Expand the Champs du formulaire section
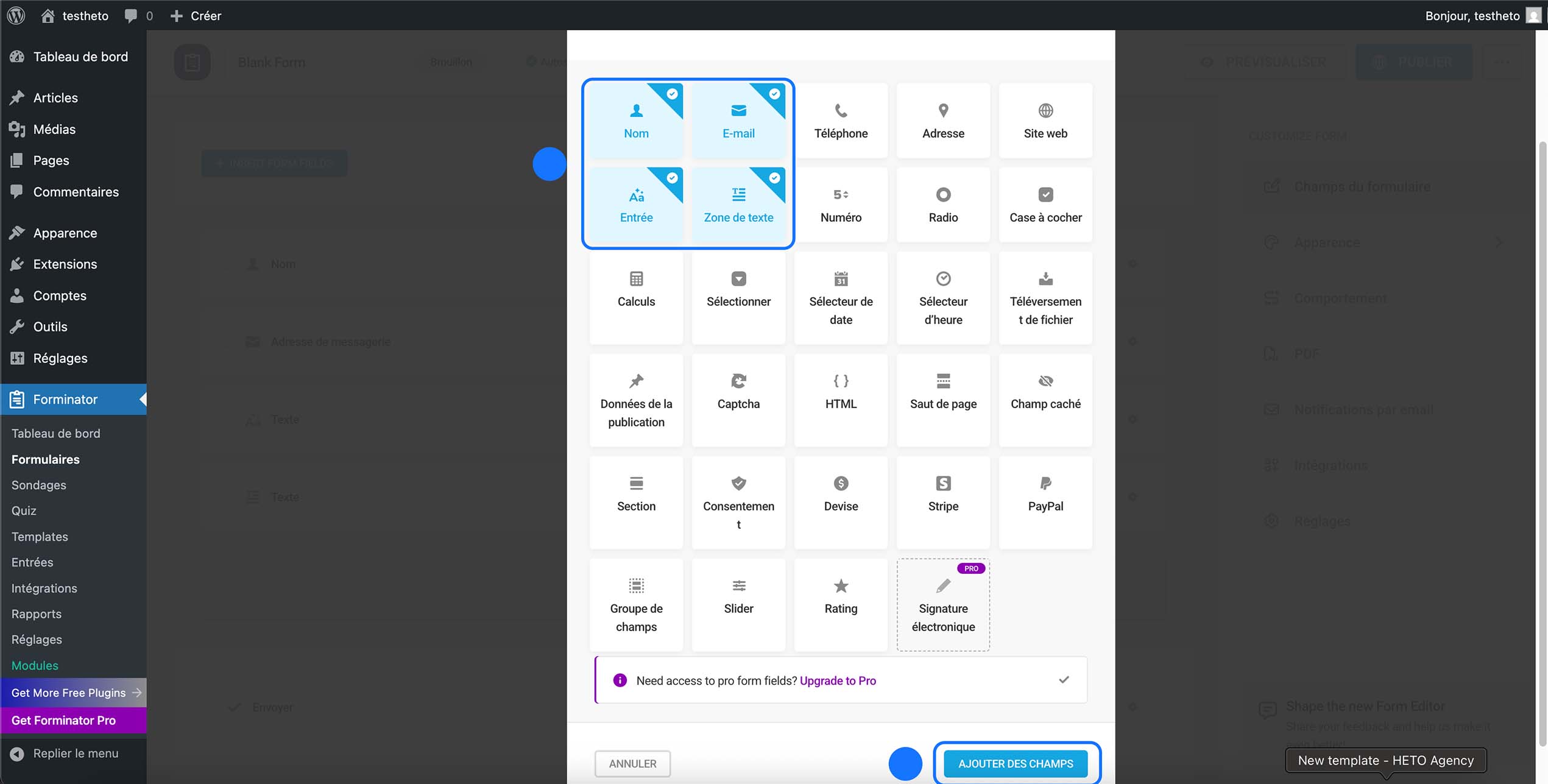 (1362, 186)
